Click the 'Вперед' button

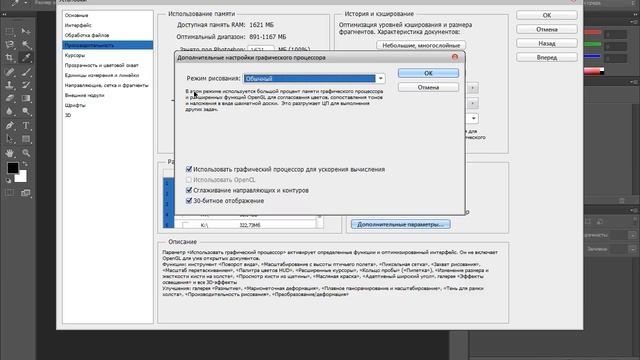pyautogui.click(x=547, y=57)
